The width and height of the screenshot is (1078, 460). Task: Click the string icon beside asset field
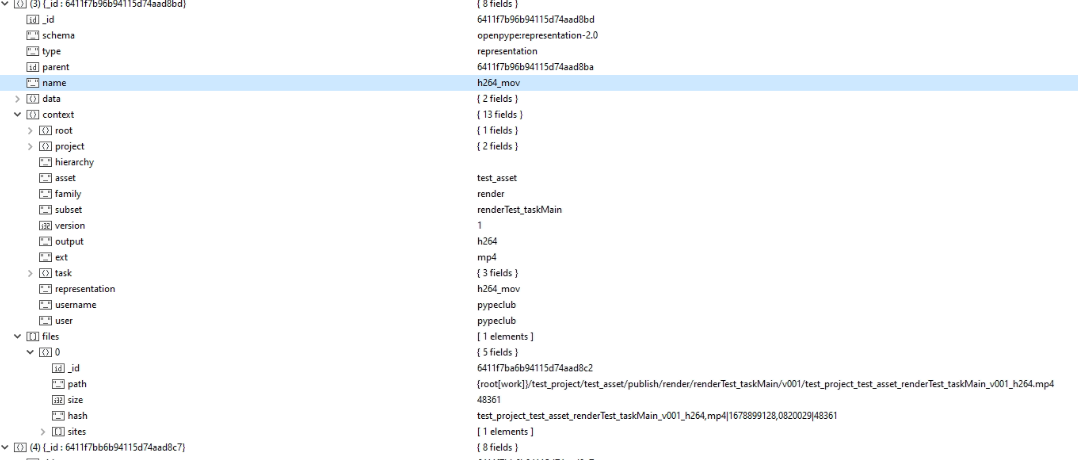pos(45,177)
